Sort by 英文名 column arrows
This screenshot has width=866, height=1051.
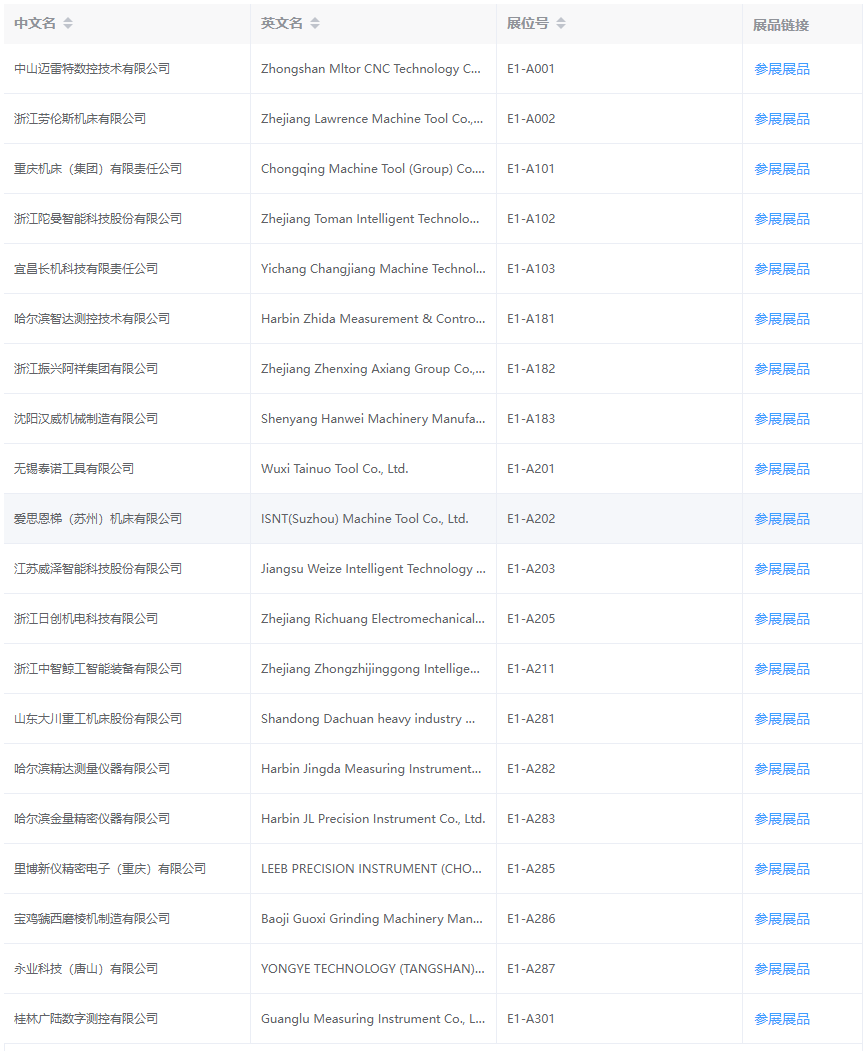[x=314, y=23]
